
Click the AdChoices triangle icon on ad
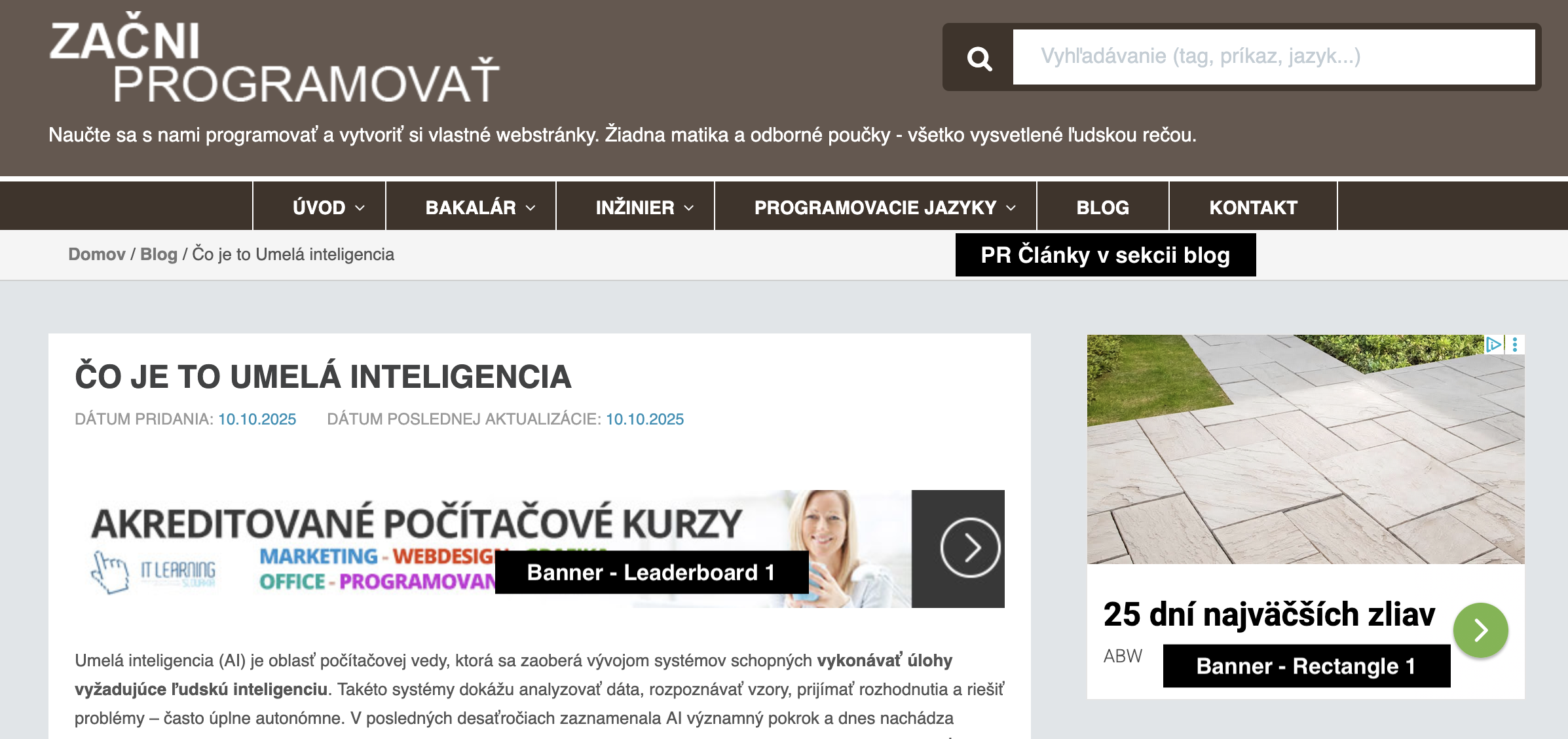pos(1493,344)
